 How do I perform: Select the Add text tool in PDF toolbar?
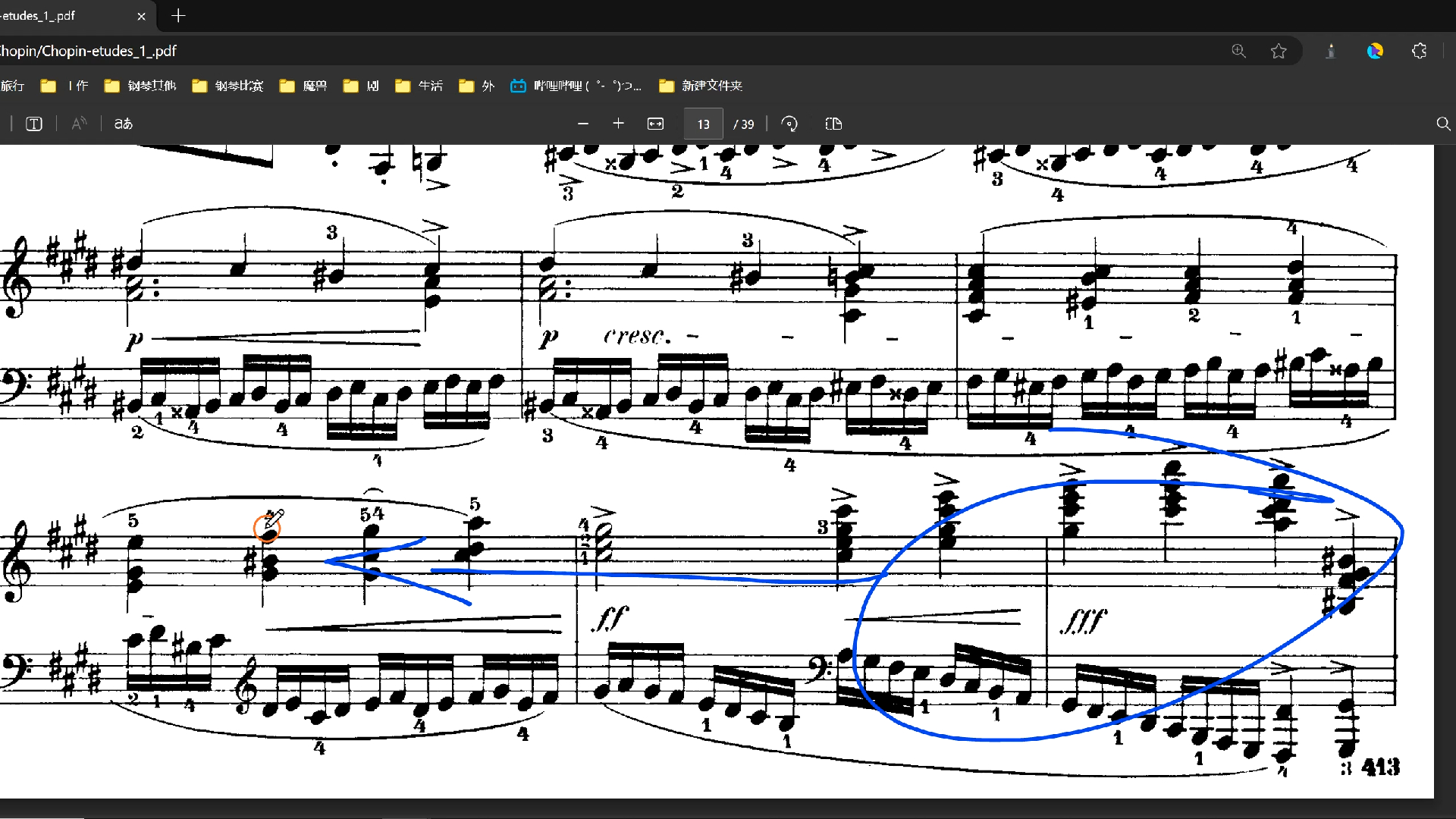pos(34,124)
